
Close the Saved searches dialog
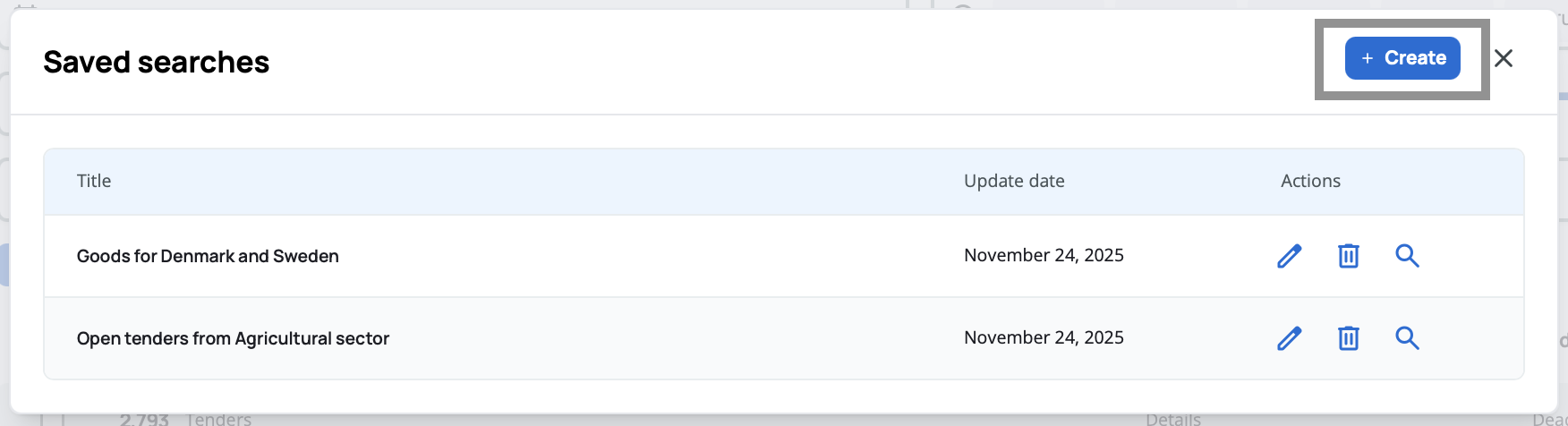click(x=1504, y=58)
